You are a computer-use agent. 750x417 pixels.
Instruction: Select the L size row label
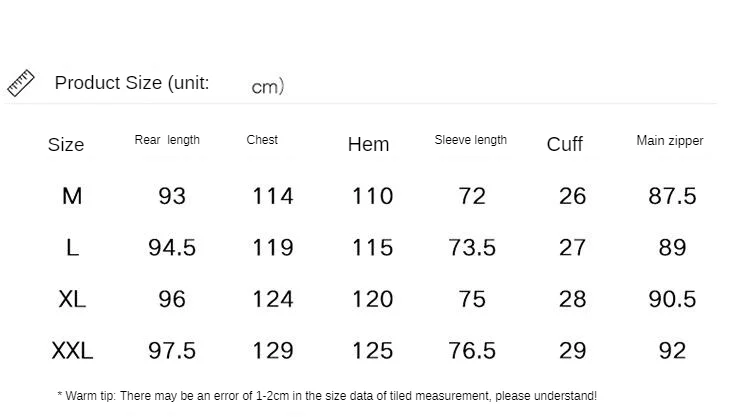(72, 248)
